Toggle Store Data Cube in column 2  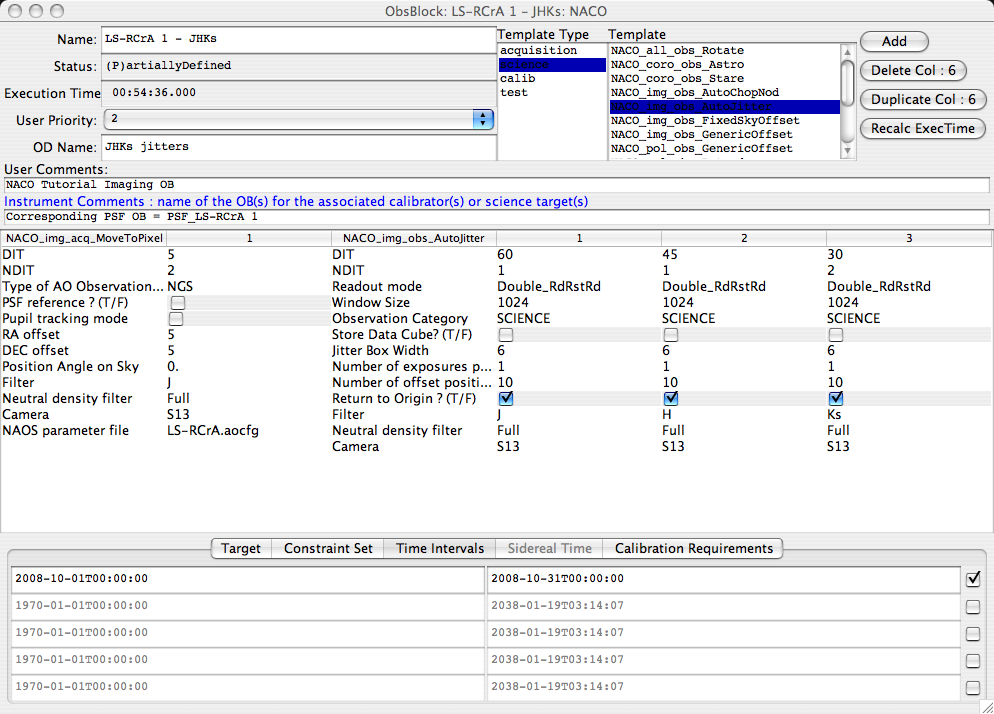click(x=671, y=335)
